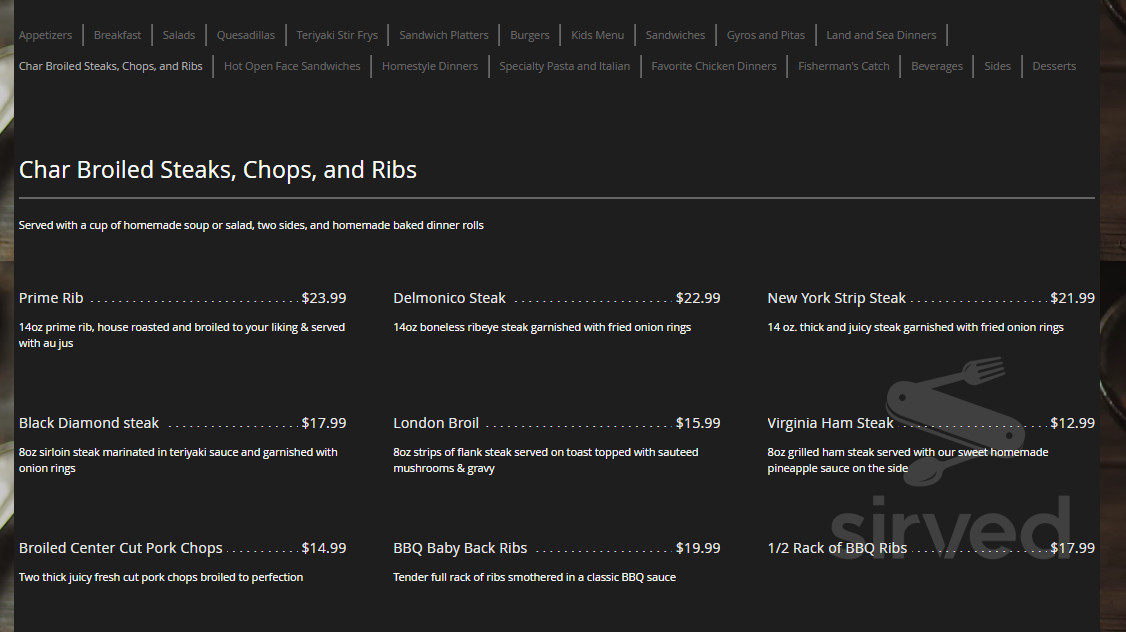Click the BBQ Baby Back Ribs item

[x=460, y=547]
